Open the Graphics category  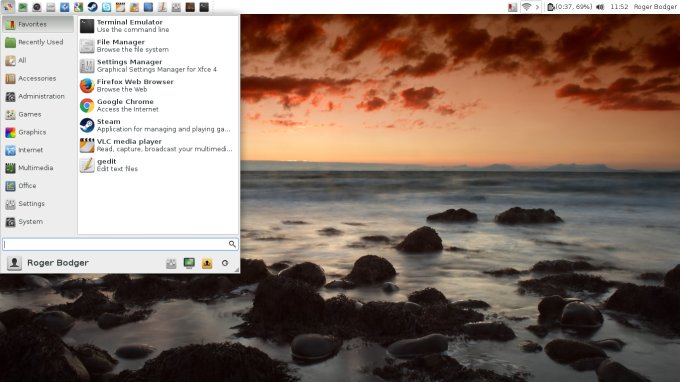tap(39, 132)
